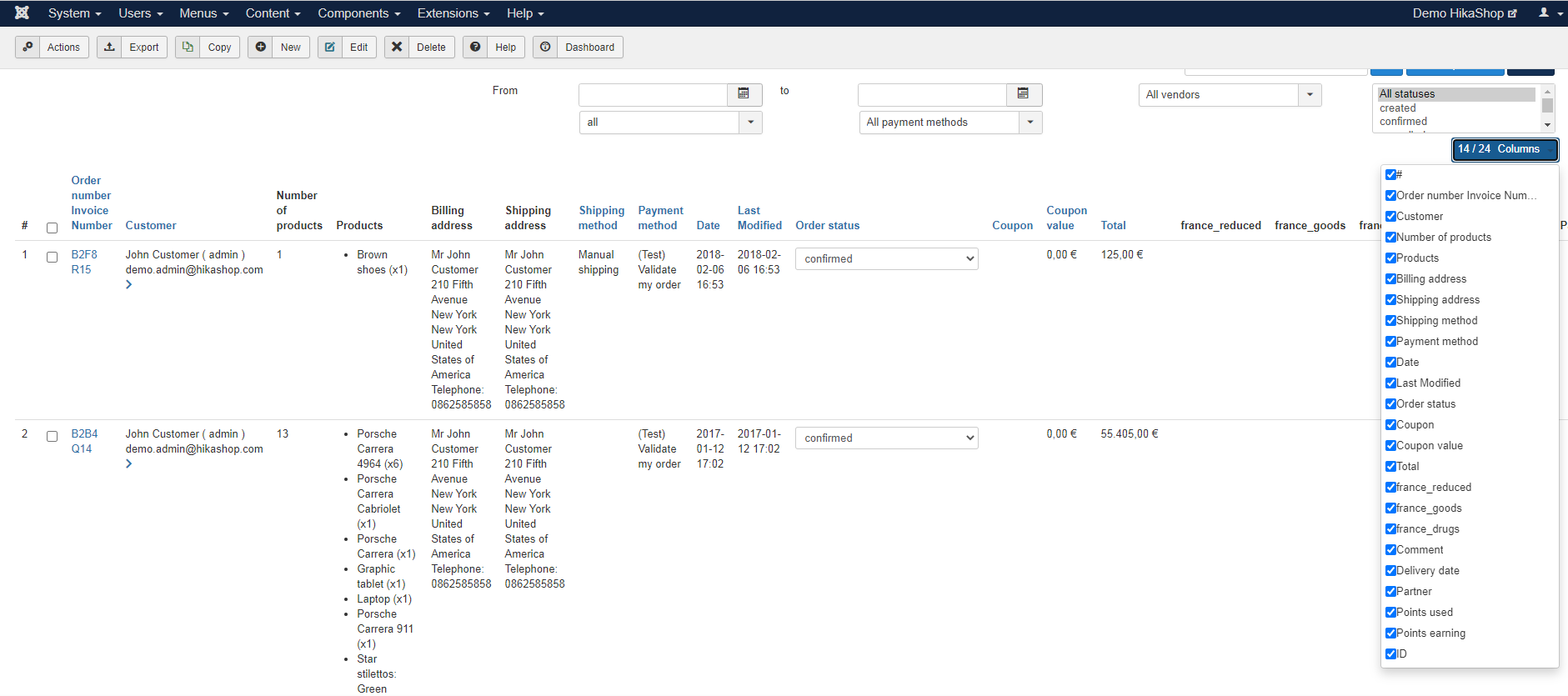Click the Joomla logo icon
This screenshot has width=1568, height=696.
pos(22,13)
